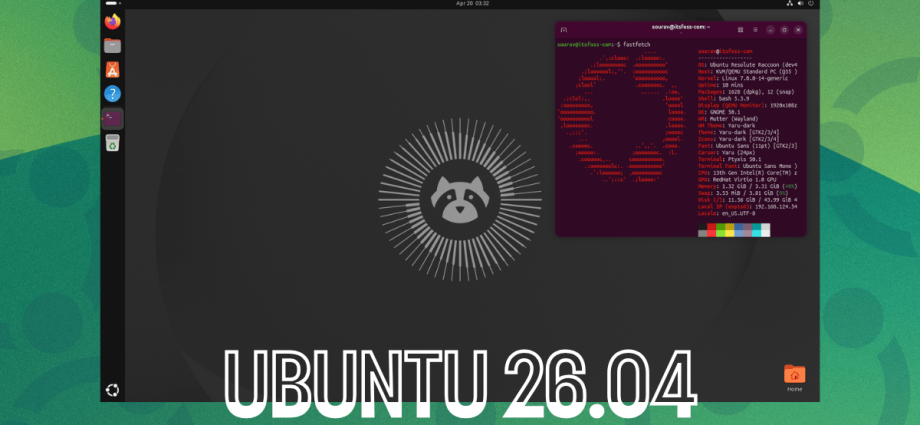920x425 pixels.
Task: Click the volume icon in the top bar
Action: click(x=800, y=4)
